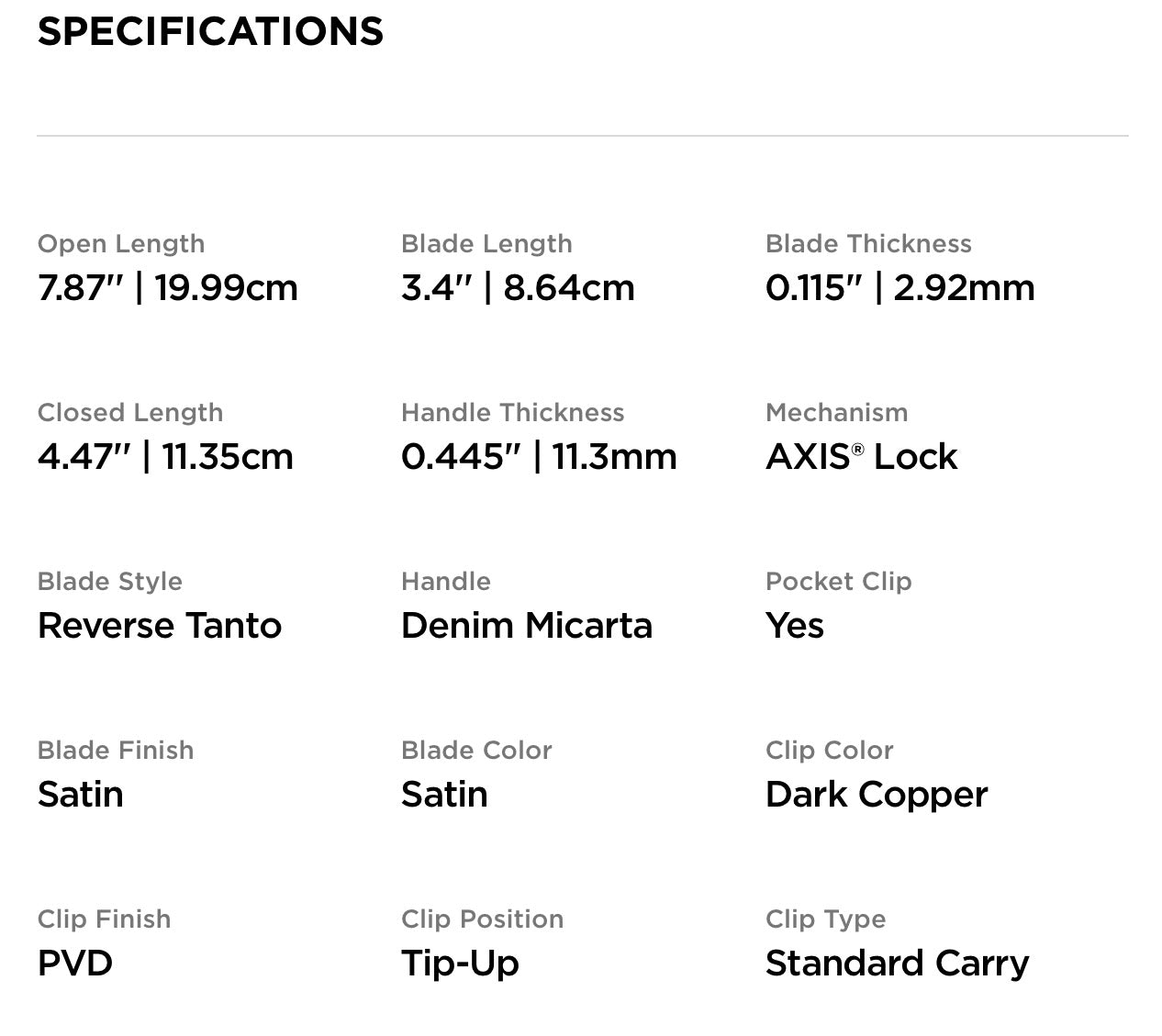
Task: Click the Blade Style label
Action: point(110,582)
